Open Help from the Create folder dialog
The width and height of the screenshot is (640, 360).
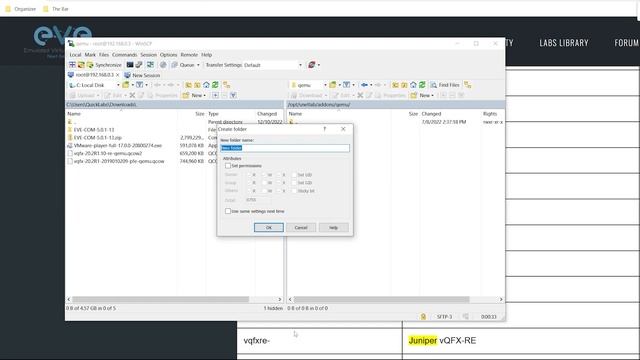click(333, 227)
